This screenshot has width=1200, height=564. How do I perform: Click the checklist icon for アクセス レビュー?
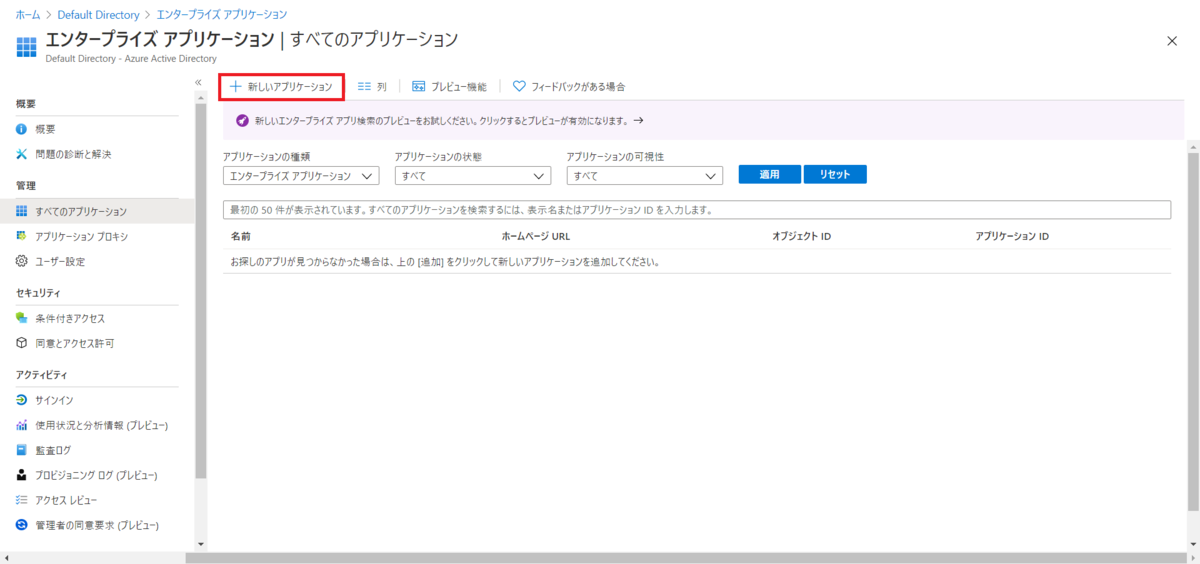point(22,500)
